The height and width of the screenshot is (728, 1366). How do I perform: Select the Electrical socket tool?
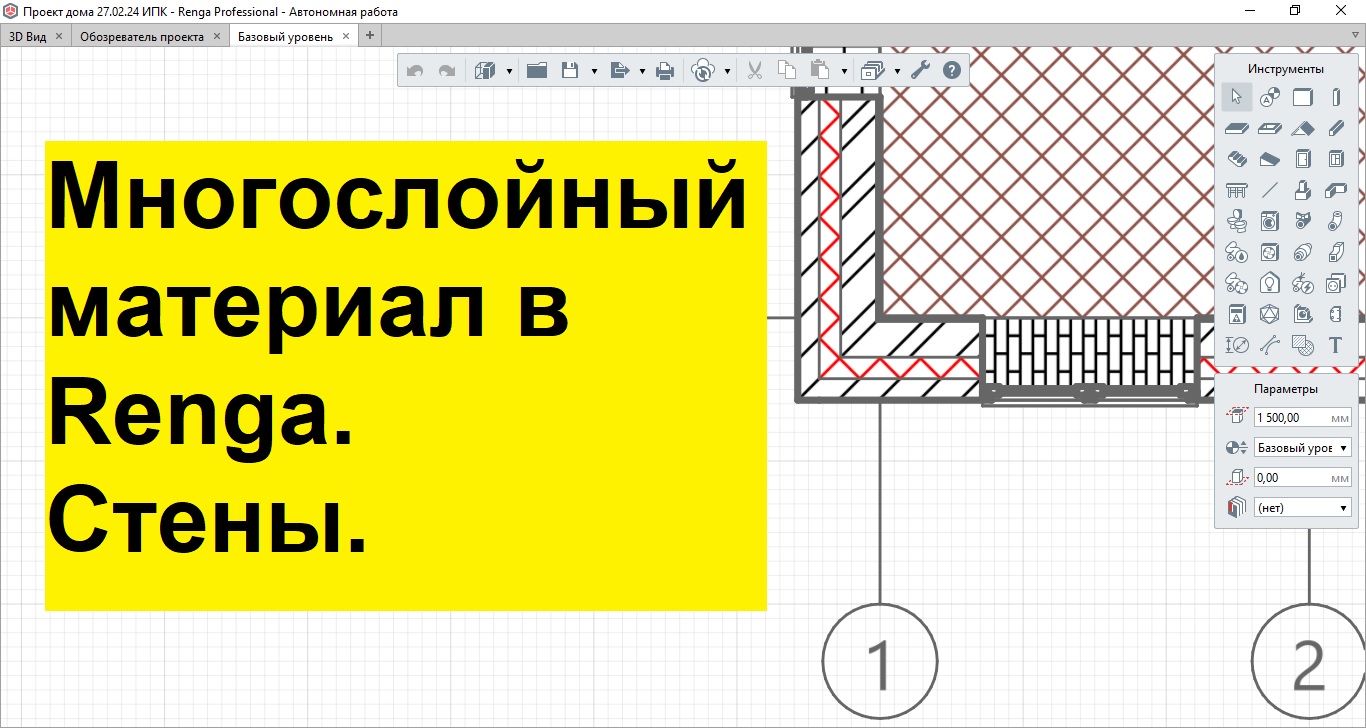1335,283
